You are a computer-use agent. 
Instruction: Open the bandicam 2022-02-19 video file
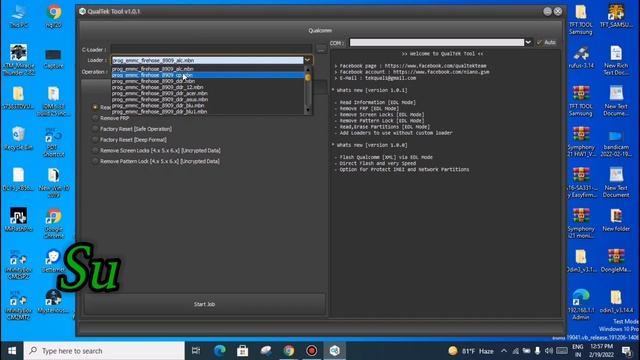pos(616,144)
